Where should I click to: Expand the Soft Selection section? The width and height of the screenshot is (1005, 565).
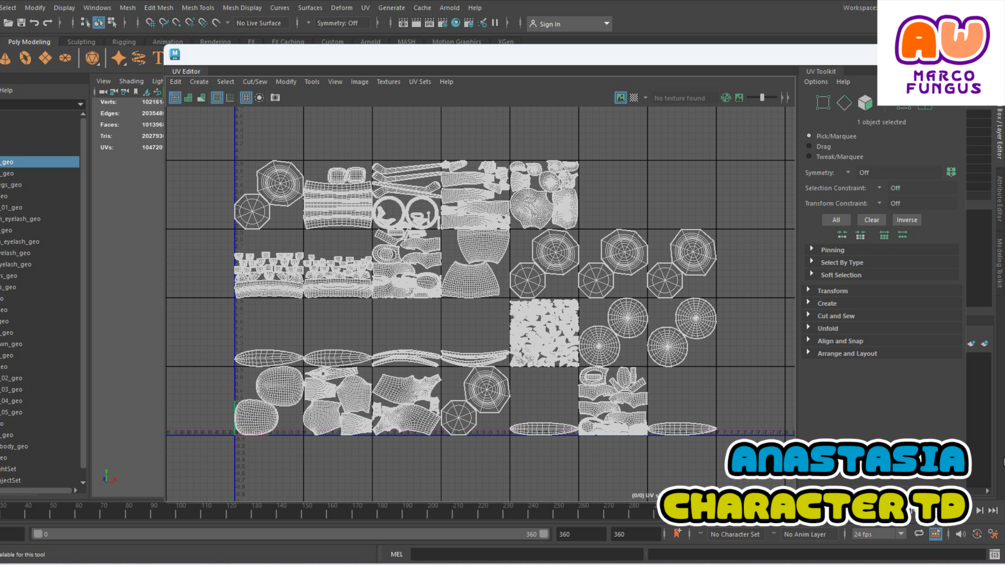point(881,275)
